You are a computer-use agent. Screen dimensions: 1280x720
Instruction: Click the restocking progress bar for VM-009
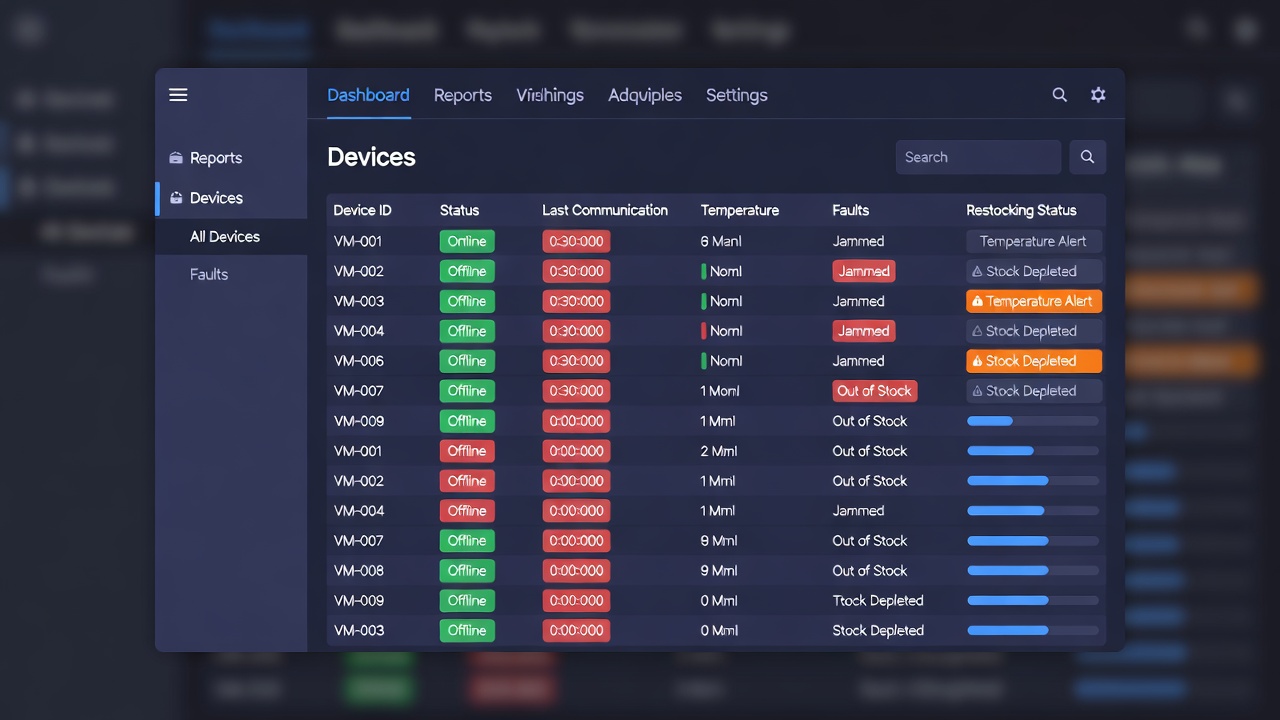click(1032, 420)
